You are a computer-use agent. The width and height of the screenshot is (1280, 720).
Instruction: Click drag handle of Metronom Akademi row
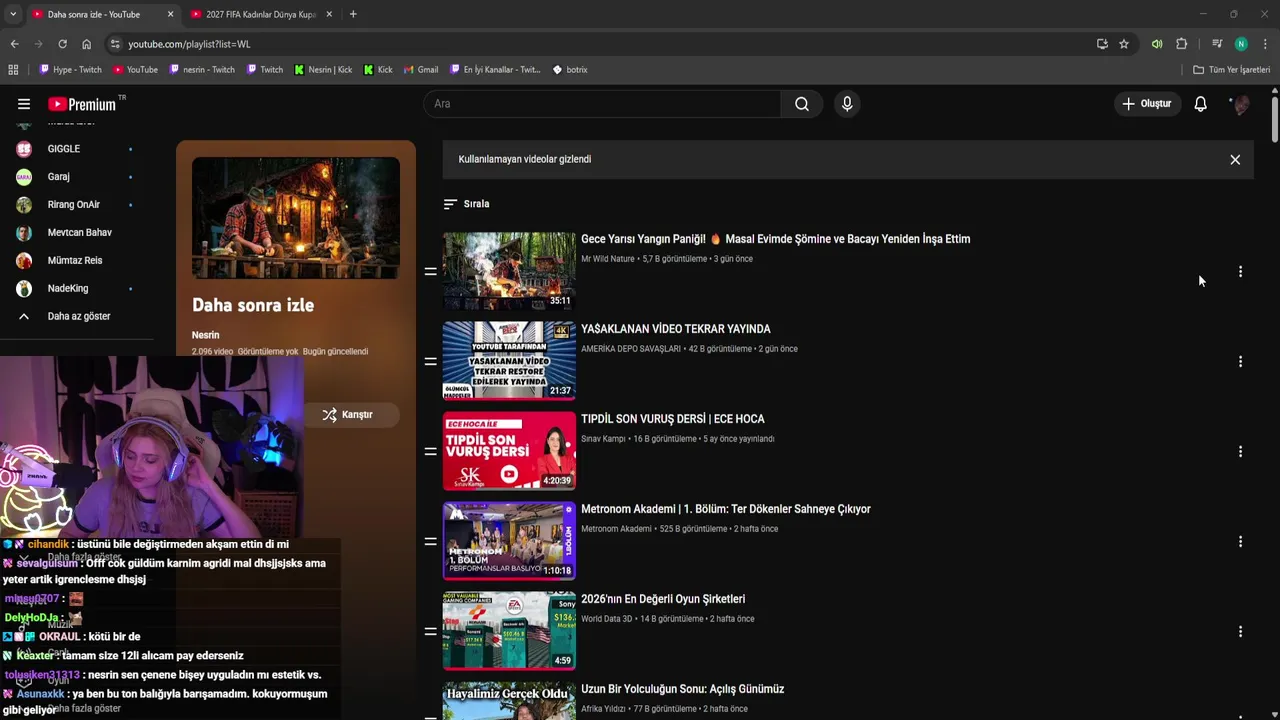coord(430,541)
